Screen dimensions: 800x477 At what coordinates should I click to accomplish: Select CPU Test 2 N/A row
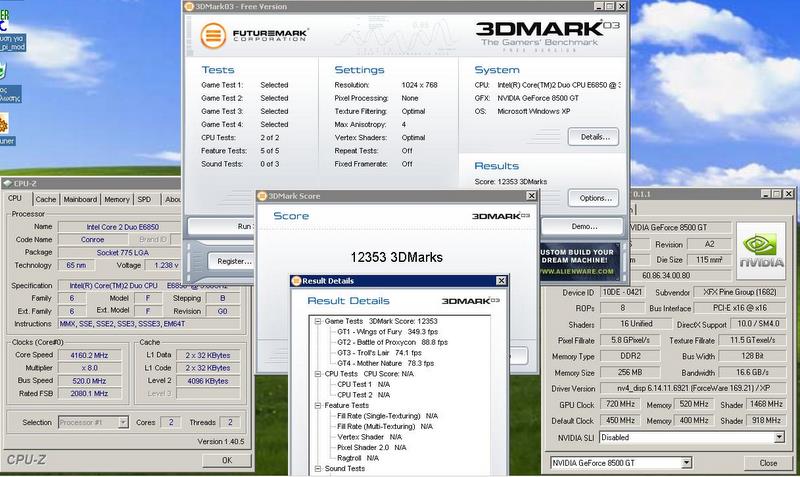point(363,395)
